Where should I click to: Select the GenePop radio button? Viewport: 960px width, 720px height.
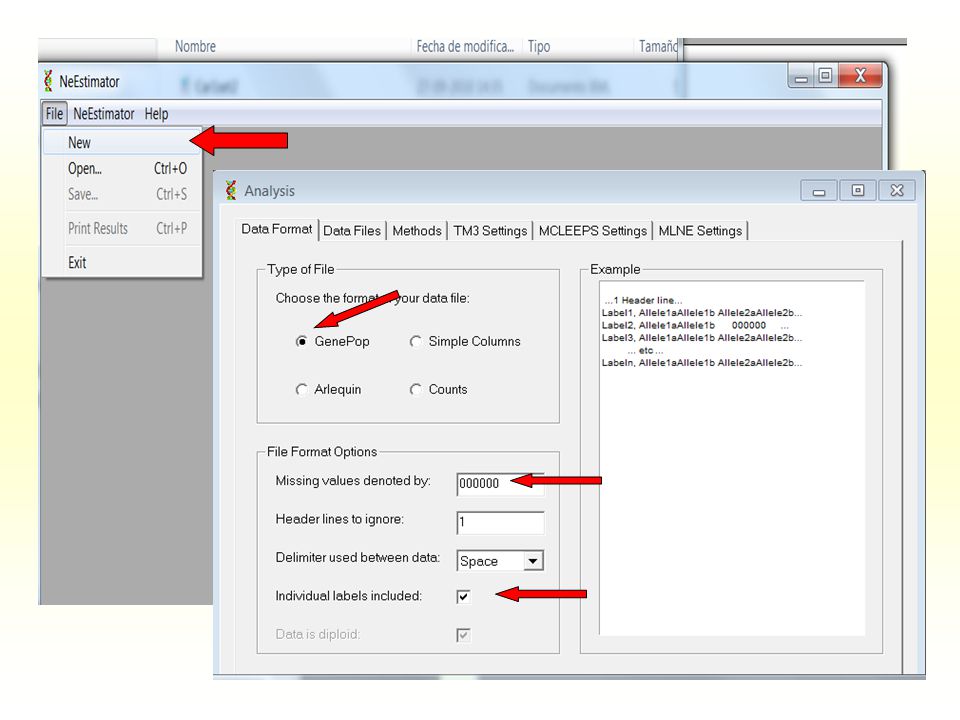tap(301, 342)
